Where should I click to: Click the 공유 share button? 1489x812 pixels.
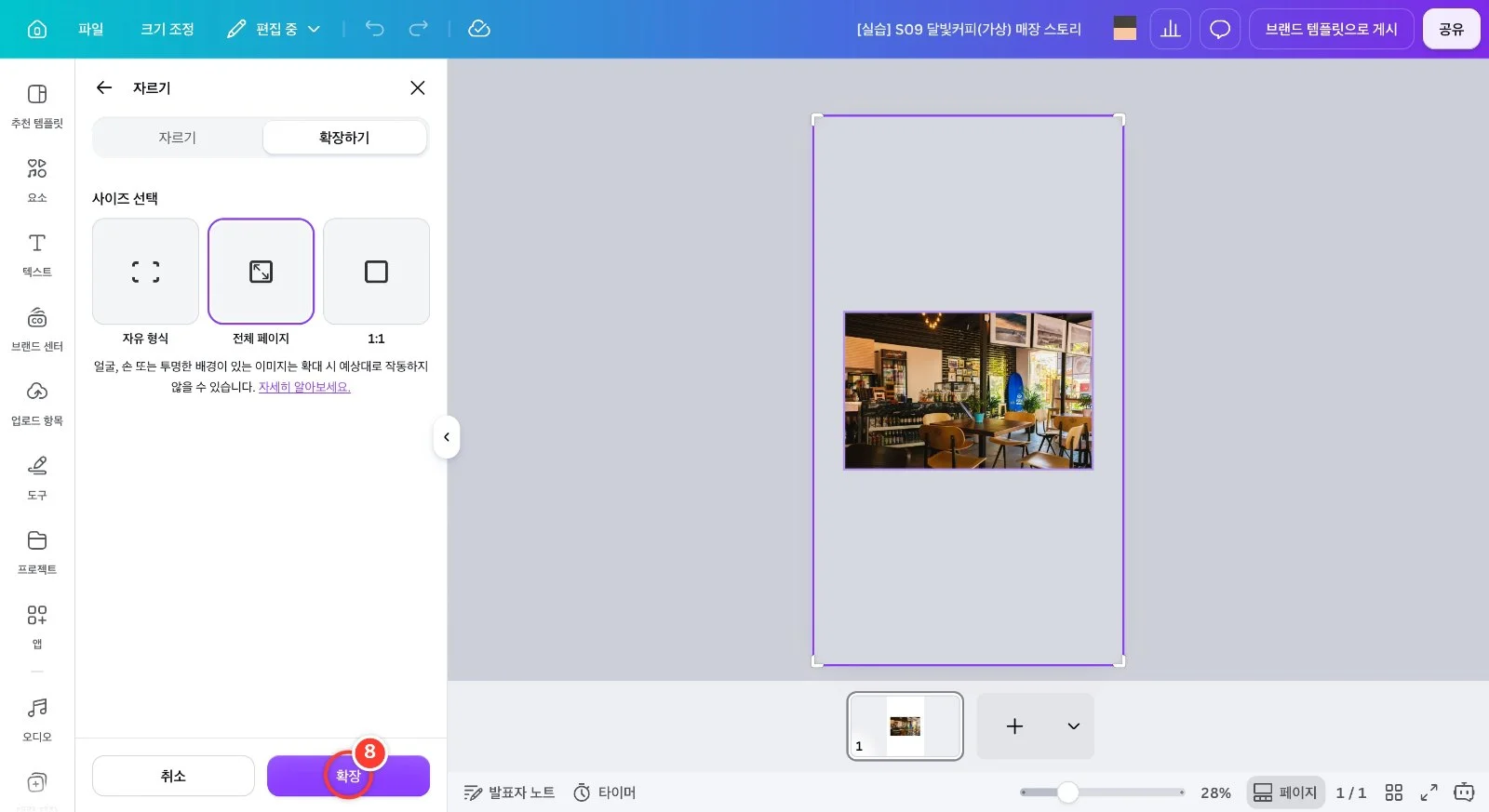tap(1451, 29)
